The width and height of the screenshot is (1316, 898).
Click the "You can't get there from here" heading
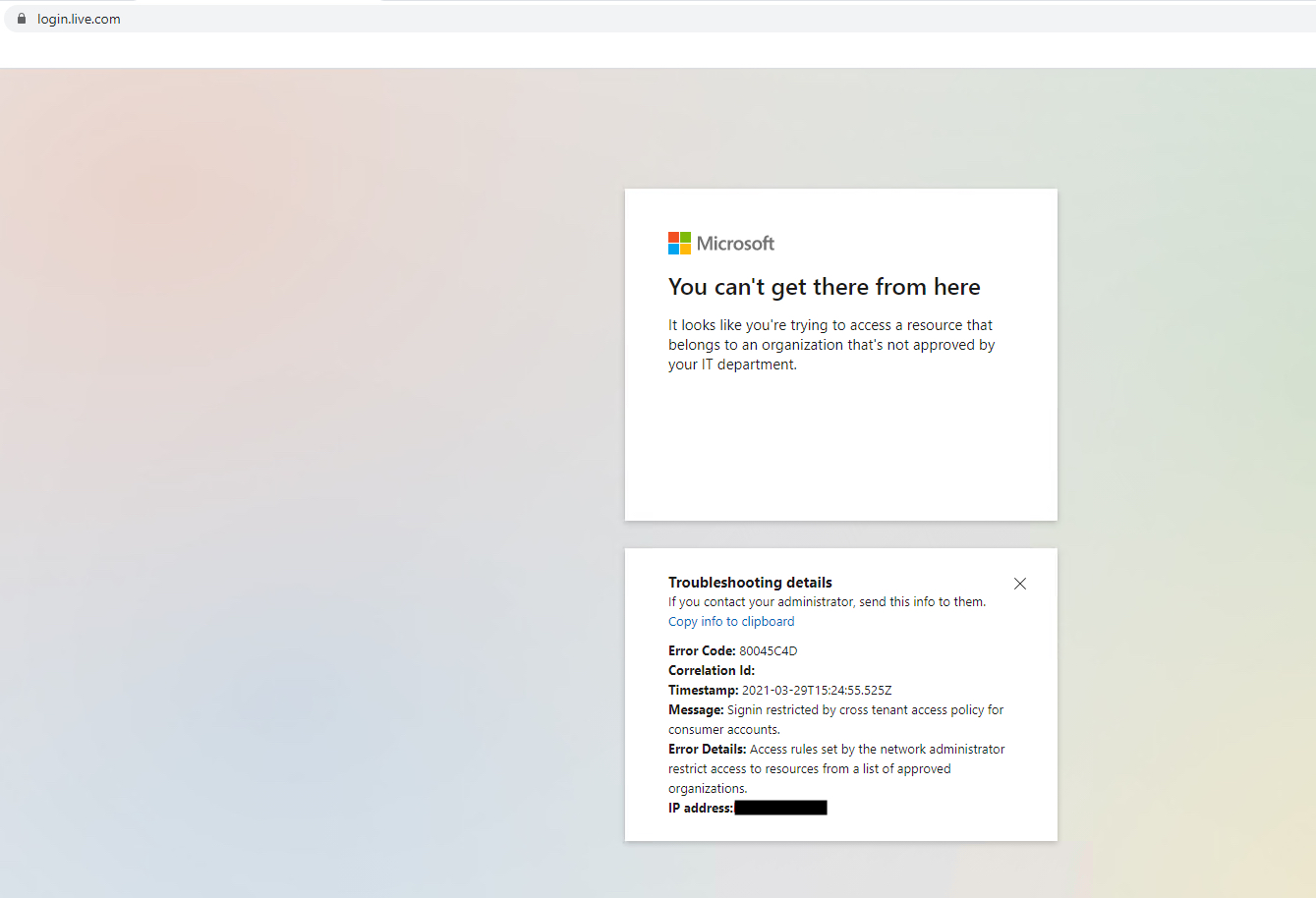(824, 287)
